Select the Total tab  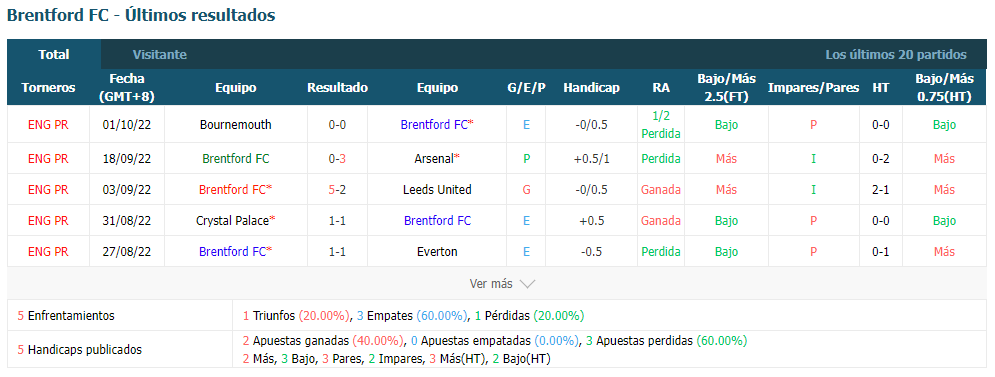(54, 55)
